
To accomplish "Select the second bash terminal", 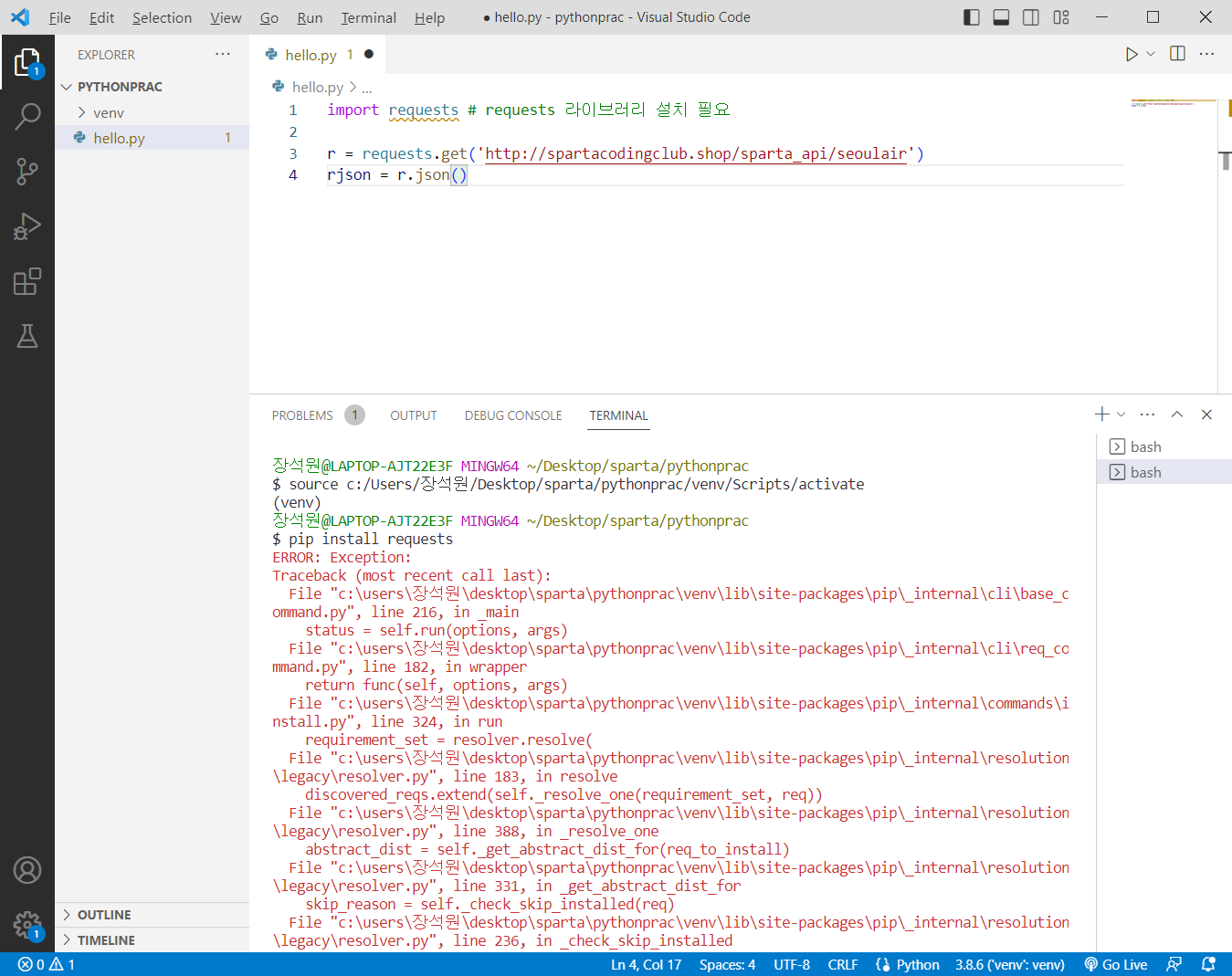I will pos(1164,472).
